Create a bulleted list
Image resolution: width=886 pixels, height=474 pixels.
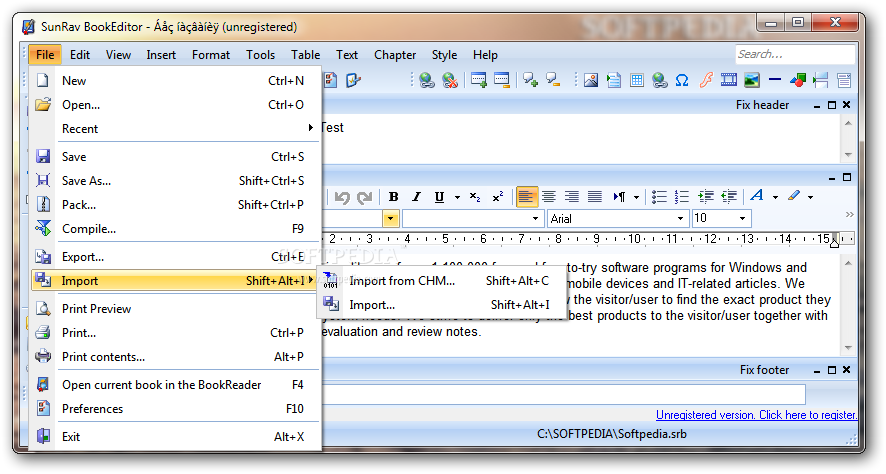coord(659,197)
